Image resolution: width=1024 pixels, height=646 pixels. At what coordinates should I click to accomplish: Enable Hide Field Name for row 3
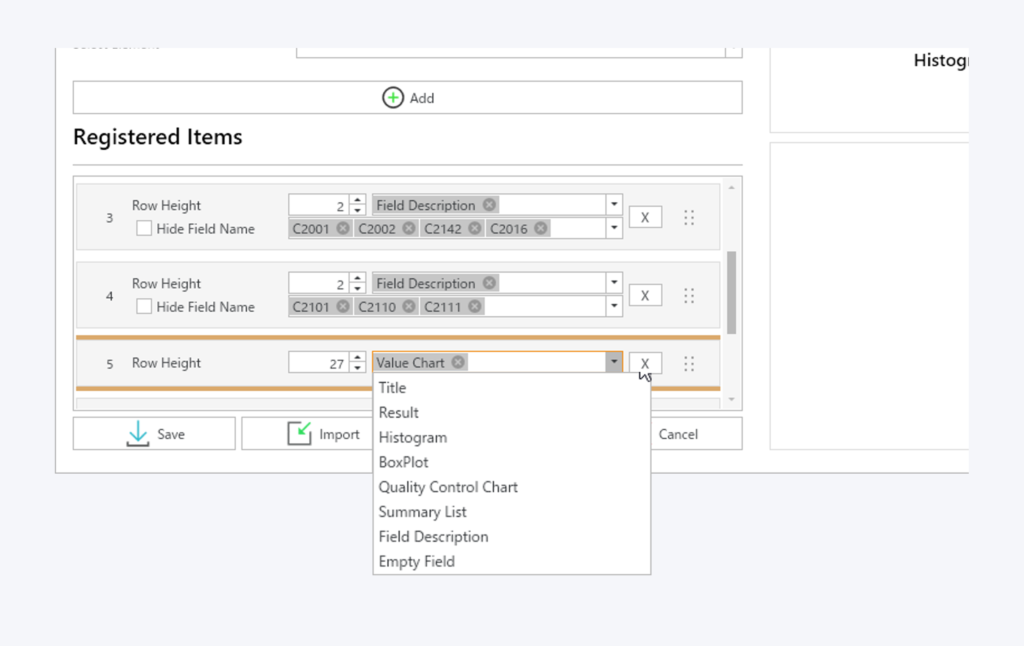(x=144, y=228)
